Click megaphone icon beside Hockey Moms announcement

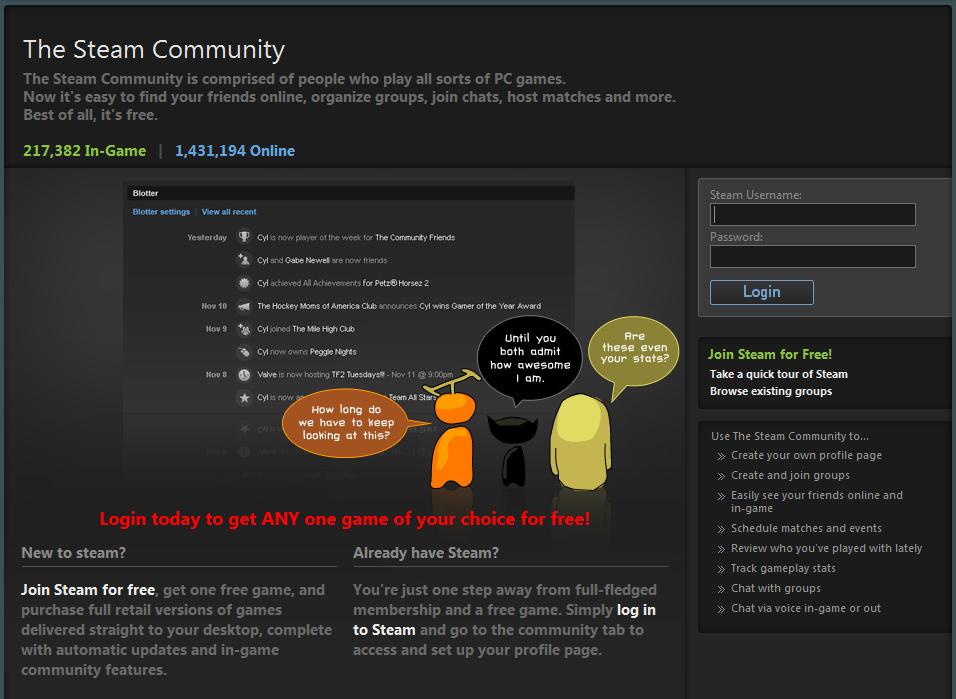(244, 306)
